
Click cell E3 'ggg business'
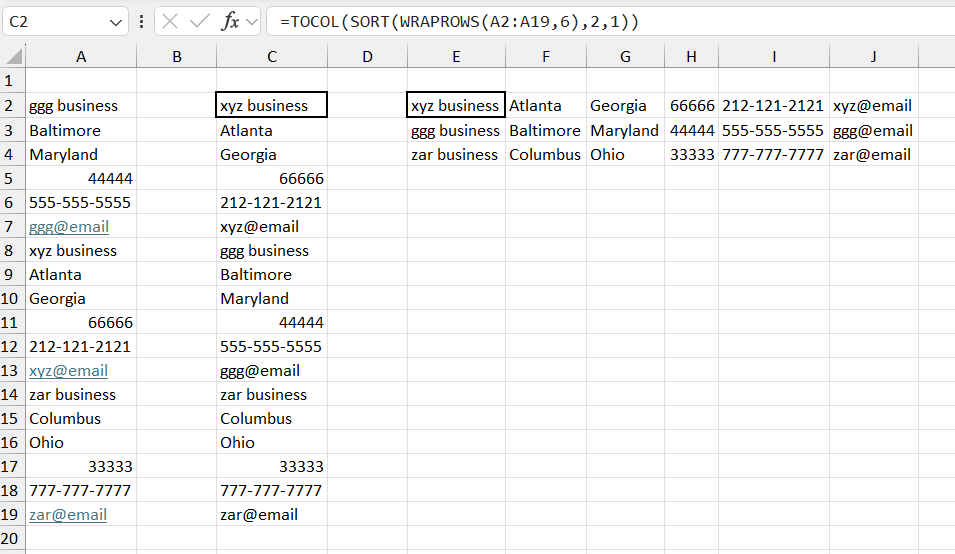[456, 130]
